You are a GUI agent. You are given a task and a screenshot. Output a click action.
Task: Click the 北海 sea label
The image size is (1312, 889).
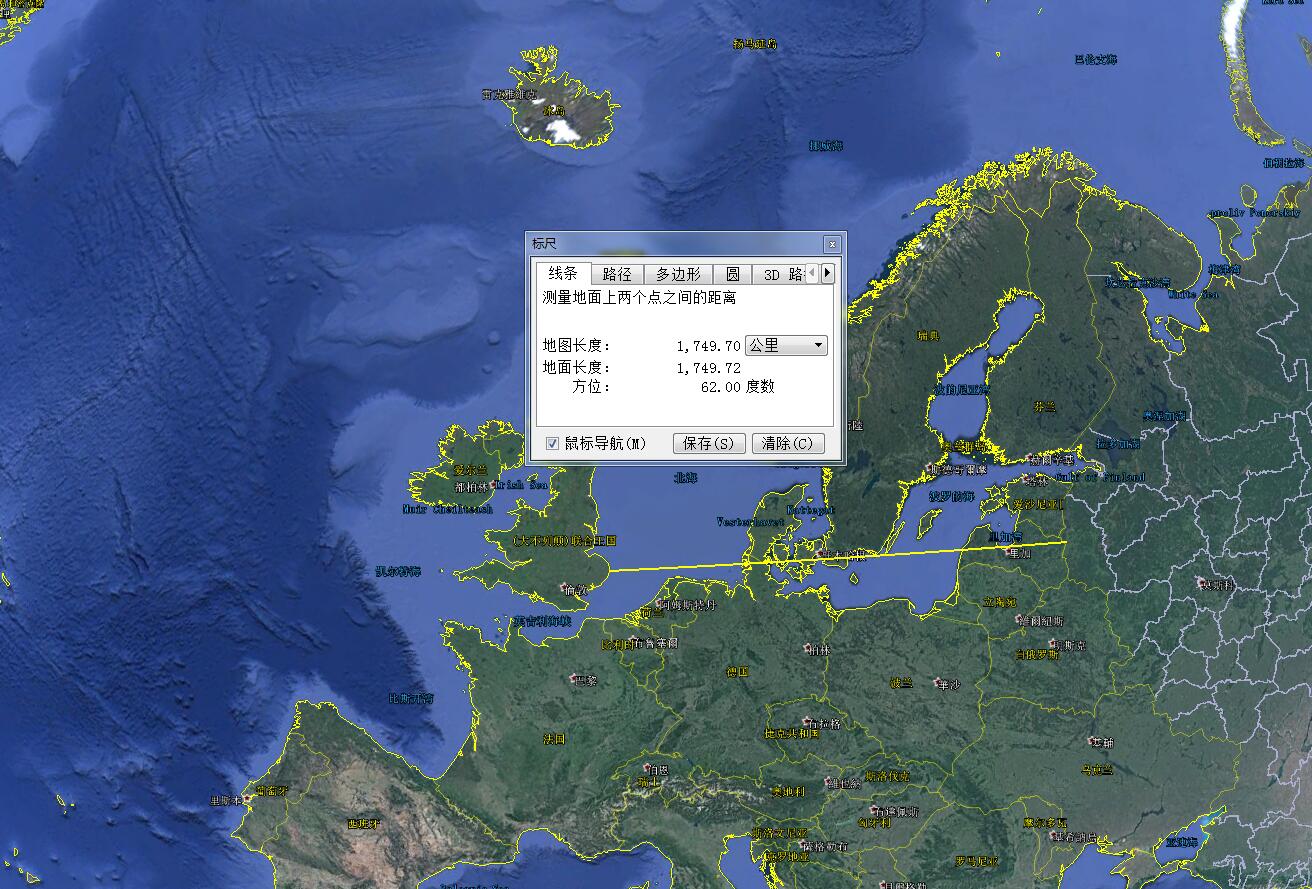point(685,478)
